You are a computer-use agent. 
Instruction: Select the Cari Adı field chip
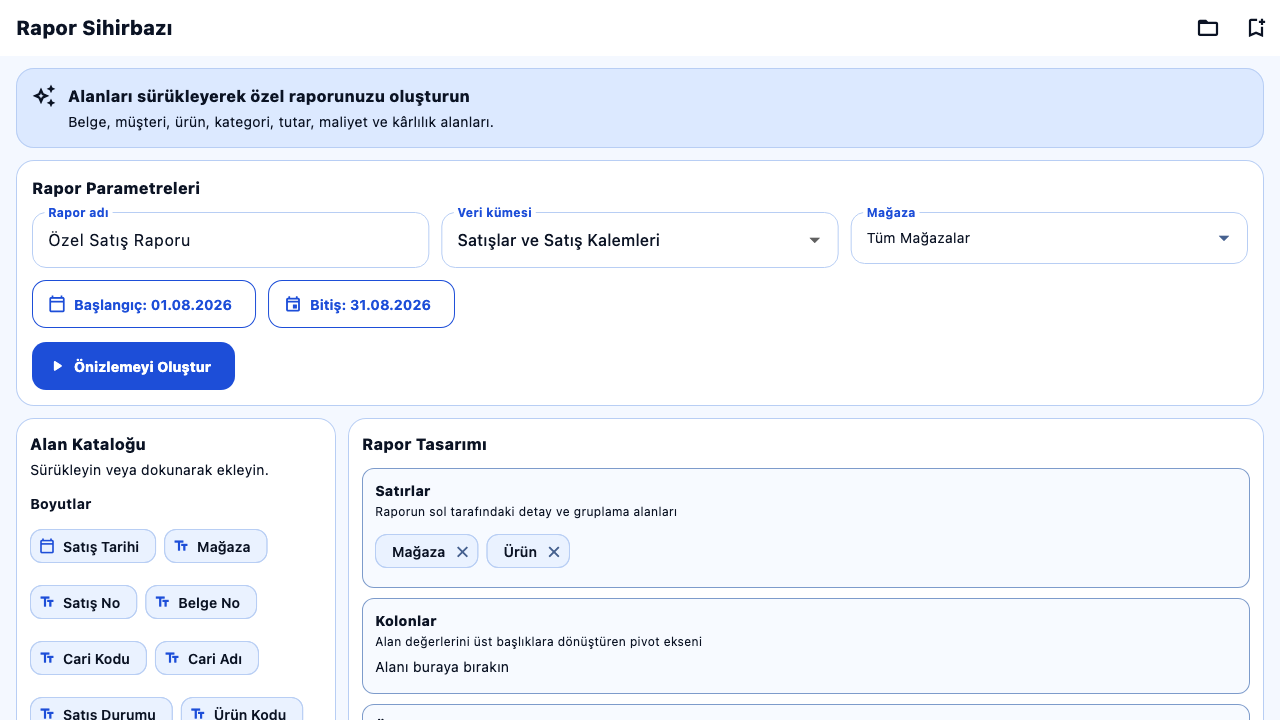207,658
